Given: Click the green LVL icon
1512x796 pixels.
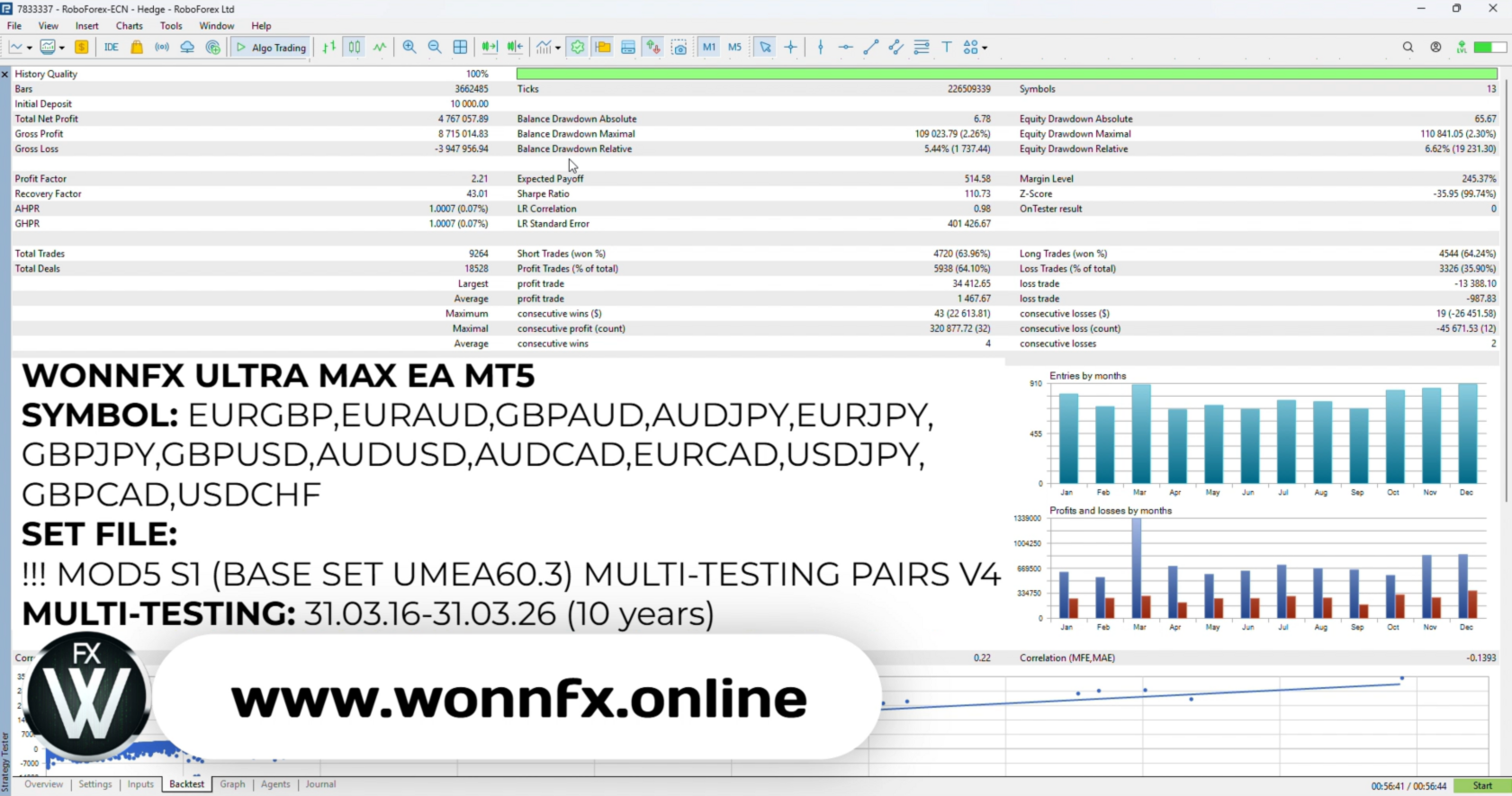Looking at the screenshot, I should (x=1461, y=48).
